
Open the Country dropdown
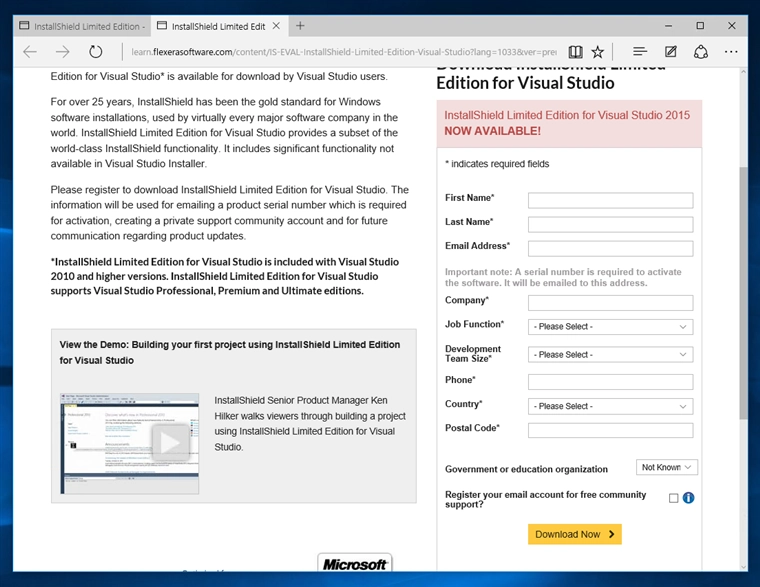(610, 406)
